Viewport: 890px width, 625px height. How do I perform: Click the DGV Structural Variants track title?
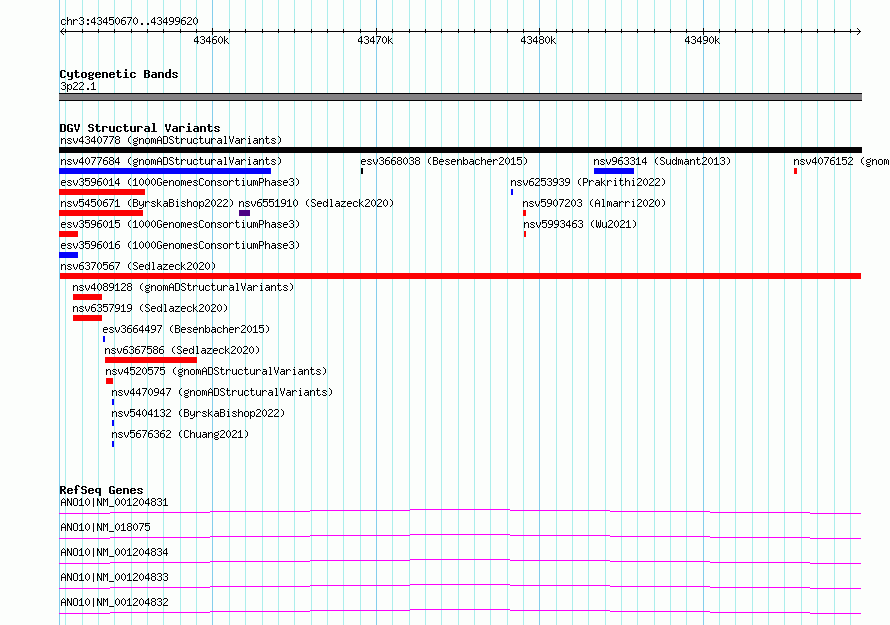pyautogui.click(x=140, y=128)
